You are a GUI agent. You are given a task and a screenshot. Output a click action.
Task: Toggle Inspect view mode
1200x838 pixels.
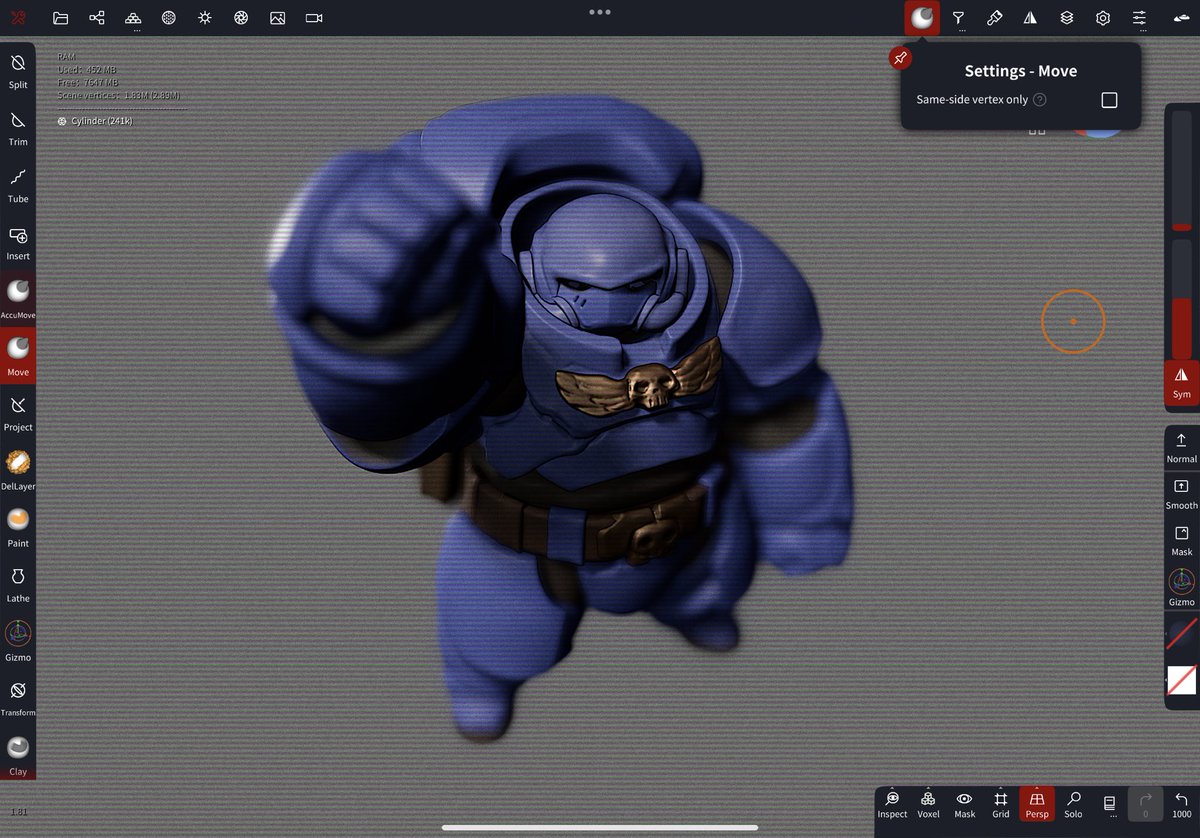tap(892, 804)
